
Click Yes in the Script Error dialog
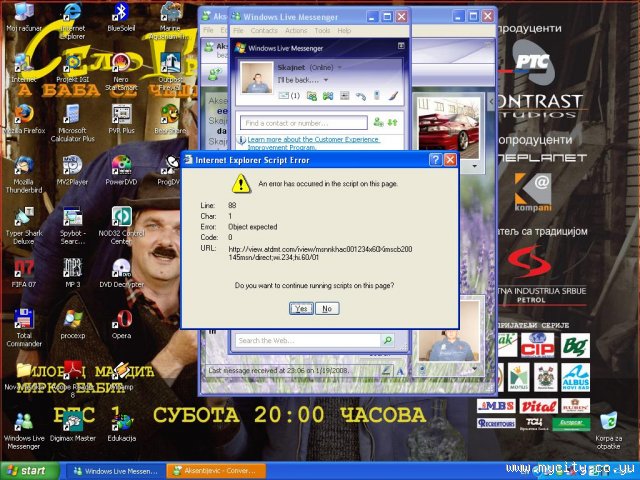pos(301,309)
